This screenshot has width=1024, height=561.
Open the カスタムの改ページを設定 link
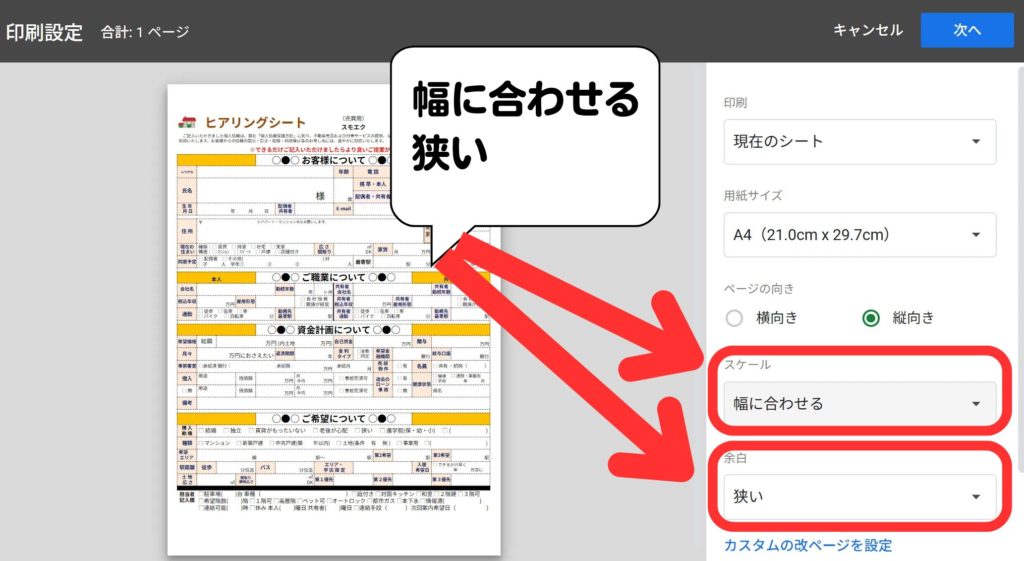807,545
